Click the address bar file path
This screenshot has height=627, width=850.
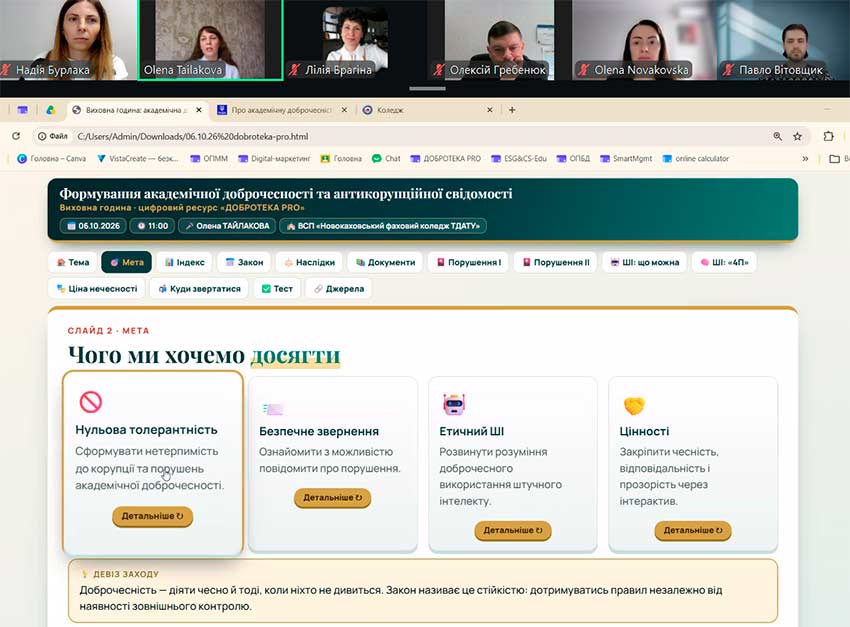click(x=193, y=137)
